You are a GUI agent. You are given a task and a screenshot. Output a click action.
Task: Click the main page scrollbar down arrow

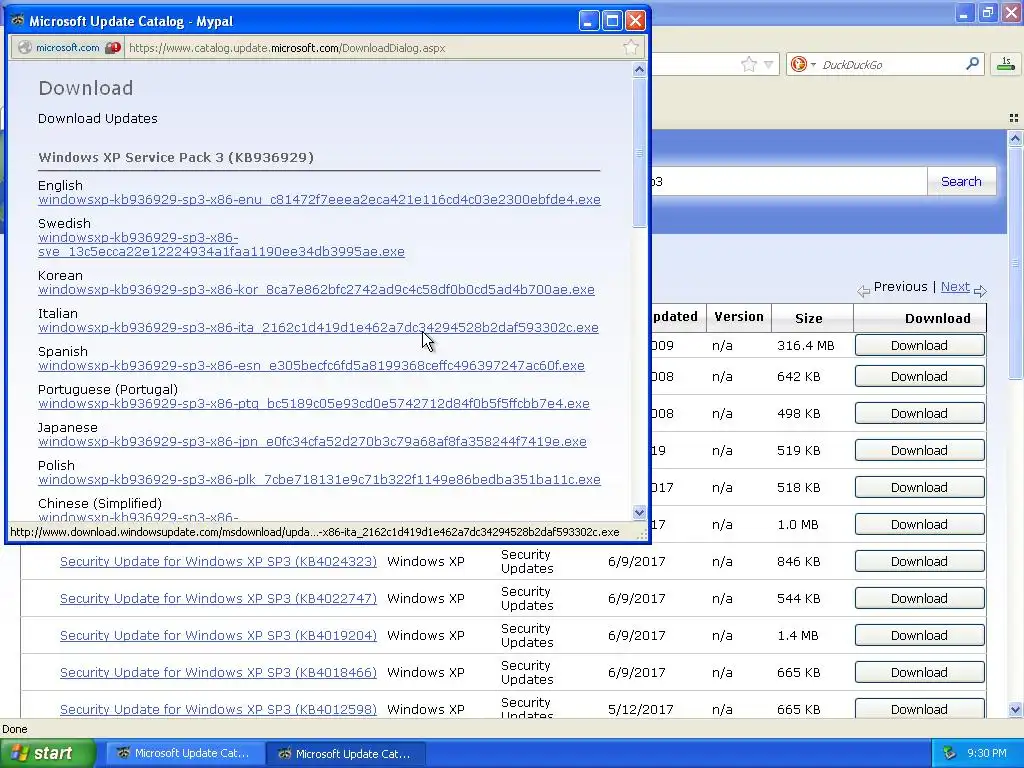click(x=1015, y=709)
